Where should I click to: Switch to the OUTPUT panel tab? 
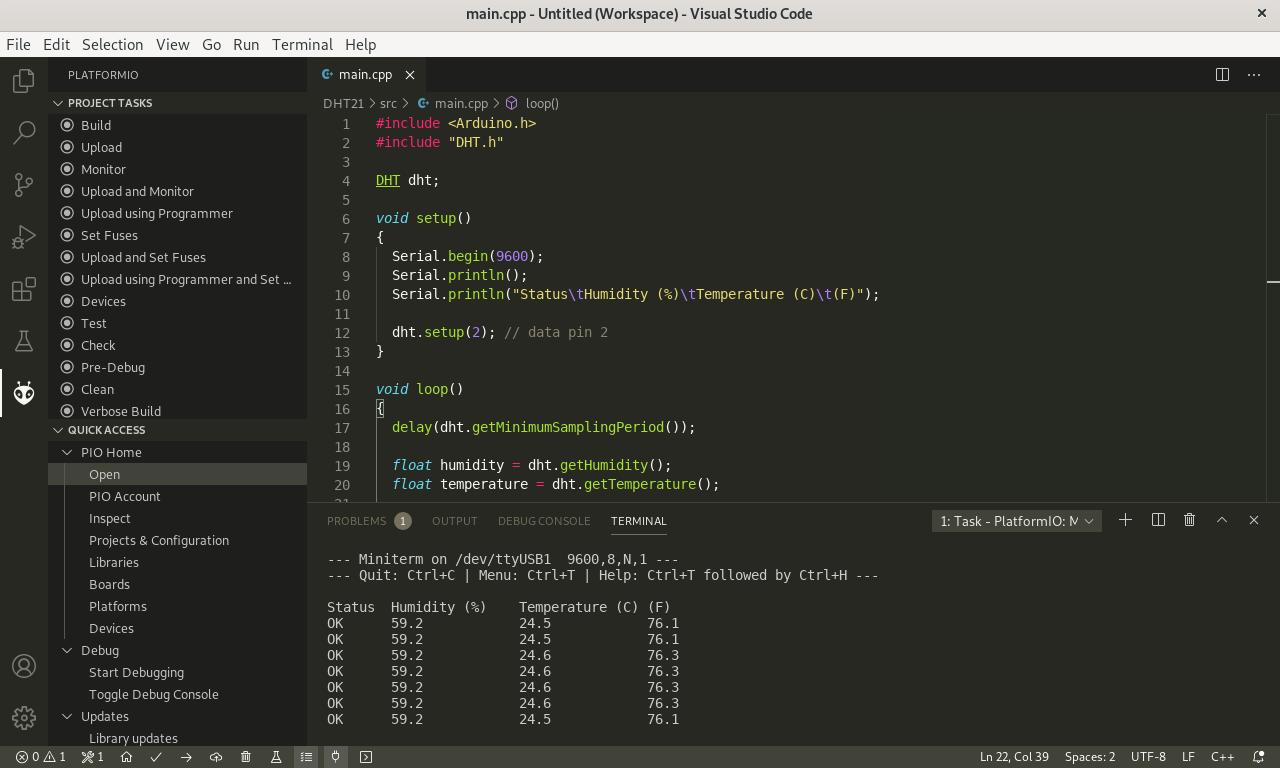454,521
